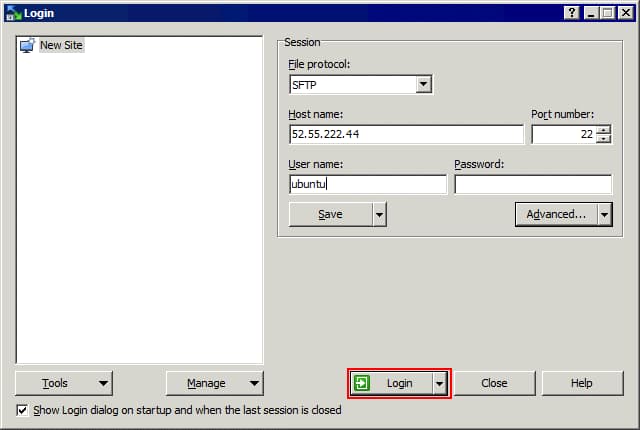Expand the Advanced button dropdown arrow
Screen dimensions: 640x430
pos(604,214)
